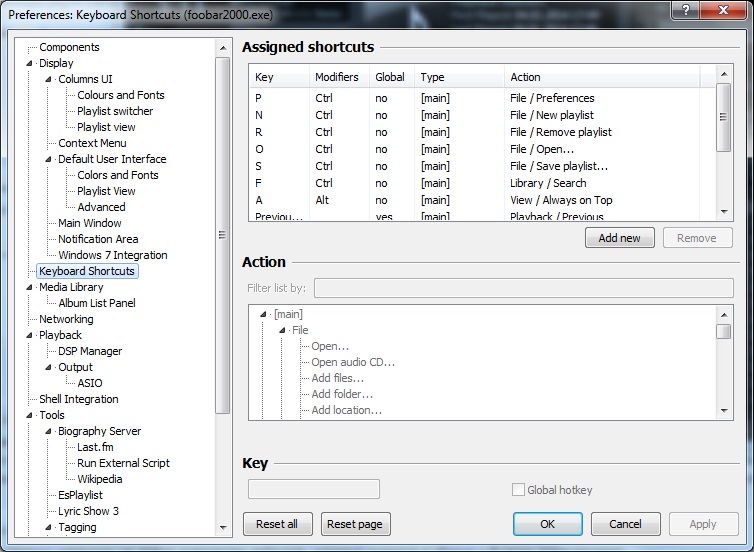Click the Filter list by text field

click(x=523, y=289)
